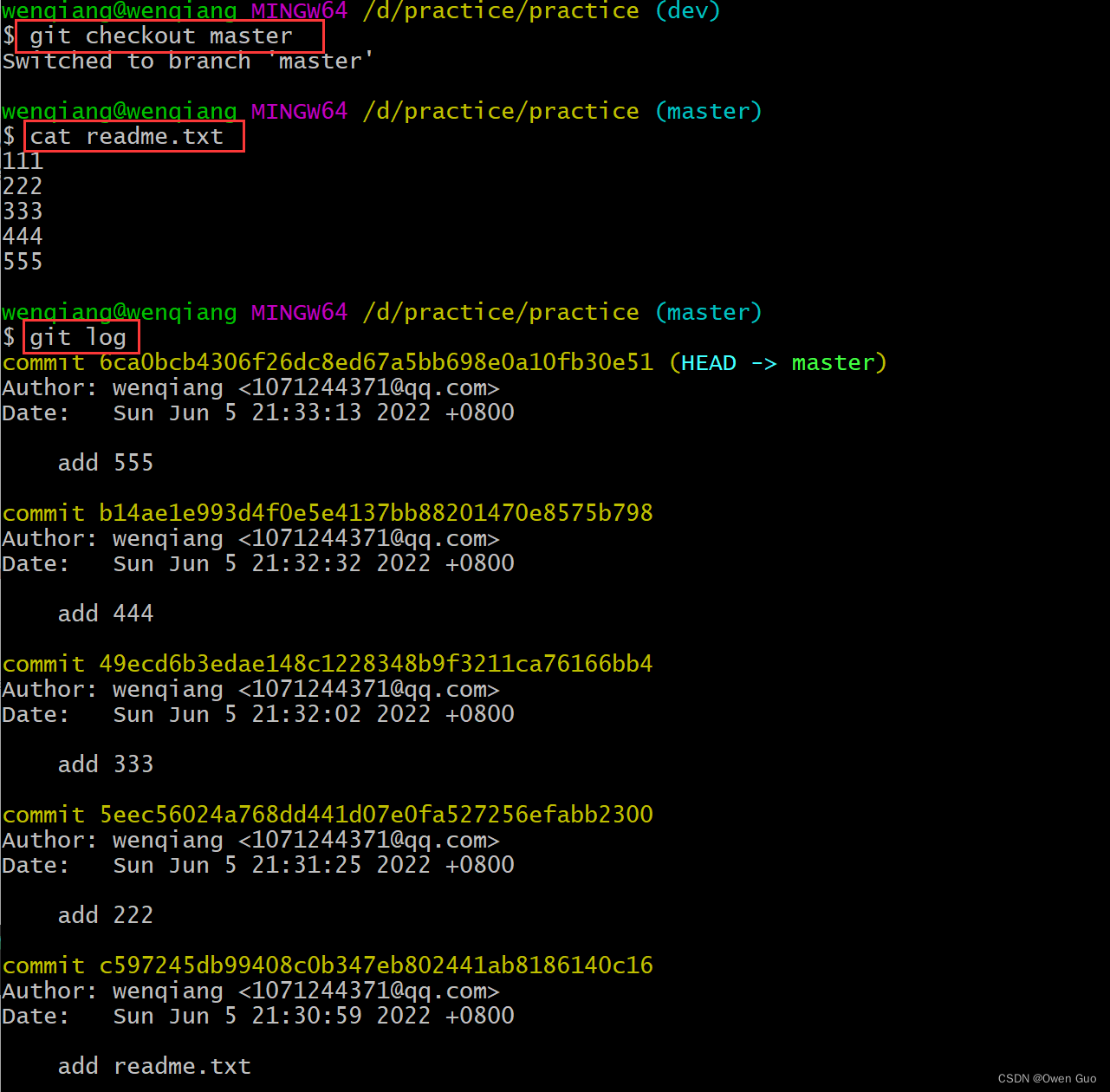Viewport: 1110px width, 1092px height.
Task: Click the date 'Sun Jun 5 21:31:25 2022'
Action: click(272, 866)
